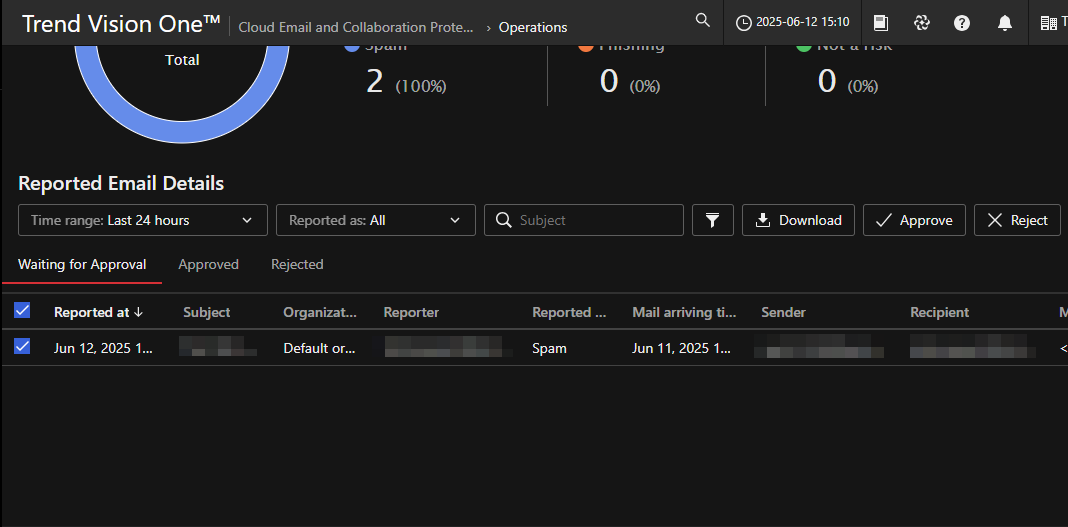Open the documentation book icon in the header
Viewport: 1068px width, 527px height.
881,23
